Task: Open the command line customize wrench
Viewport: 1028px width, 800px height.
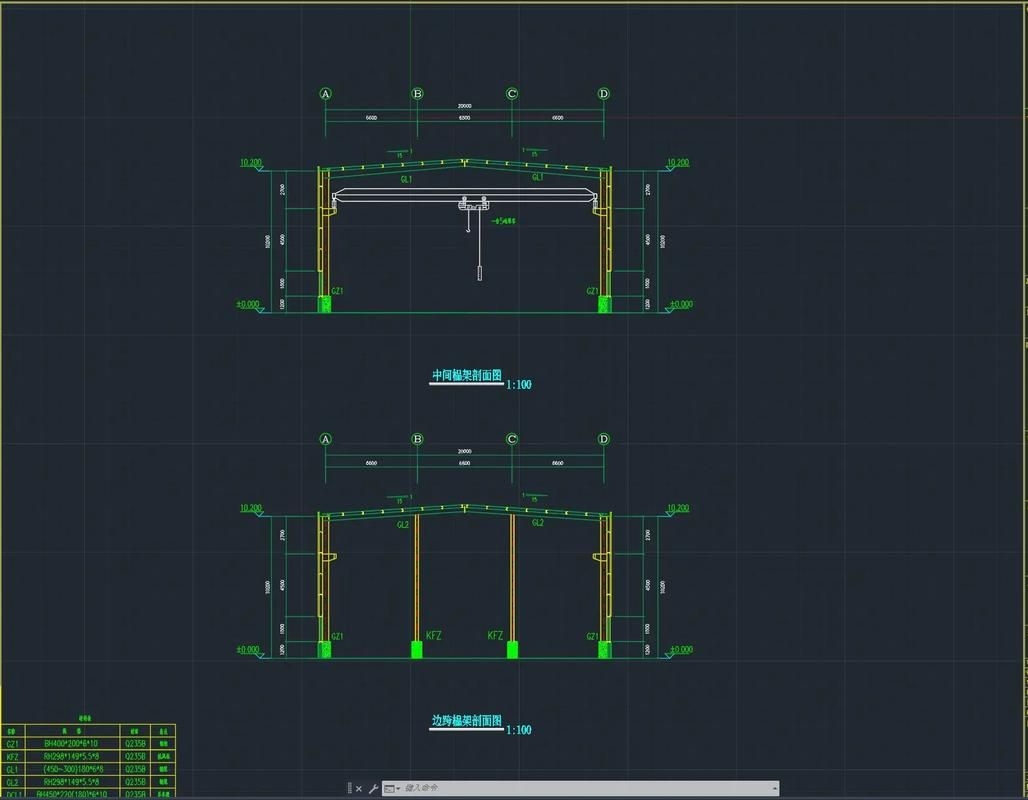Action: click(x=373, y=789)
